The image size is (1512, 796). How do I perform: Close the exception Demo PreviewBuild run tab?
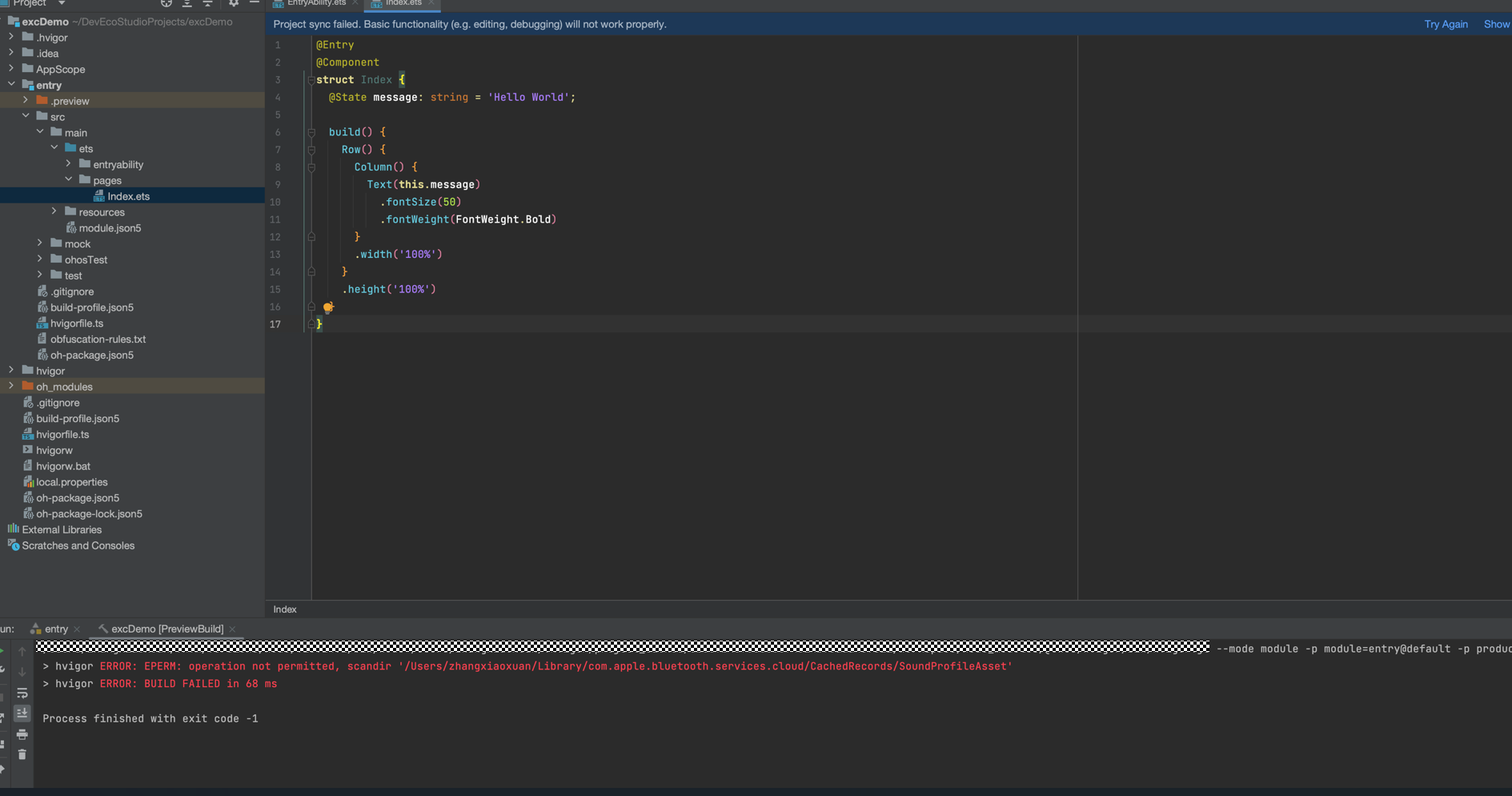pos(233,629)
